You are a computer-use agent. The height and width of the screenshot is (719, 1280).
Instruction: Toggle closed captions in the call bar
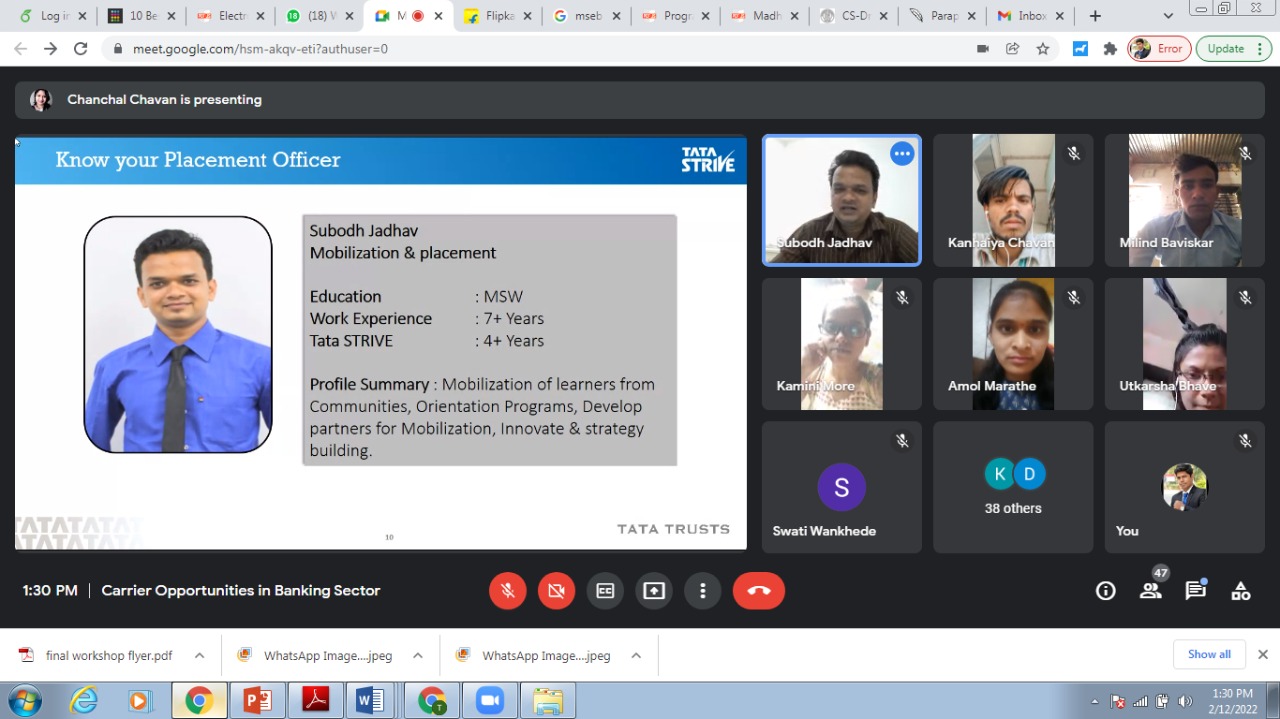605,591
